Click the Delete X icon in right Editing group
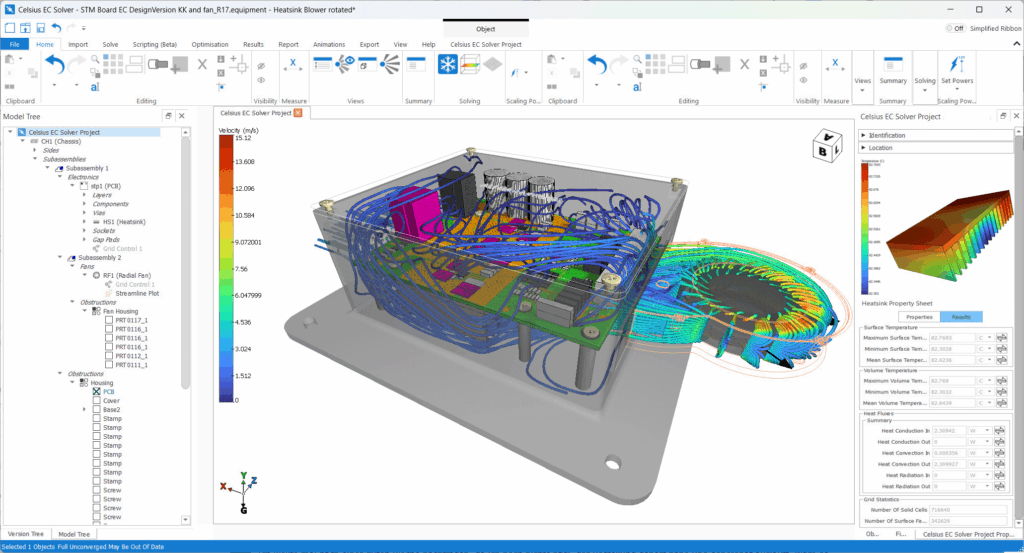Screen dimensions: 1024x553 [x=744, y=64]
